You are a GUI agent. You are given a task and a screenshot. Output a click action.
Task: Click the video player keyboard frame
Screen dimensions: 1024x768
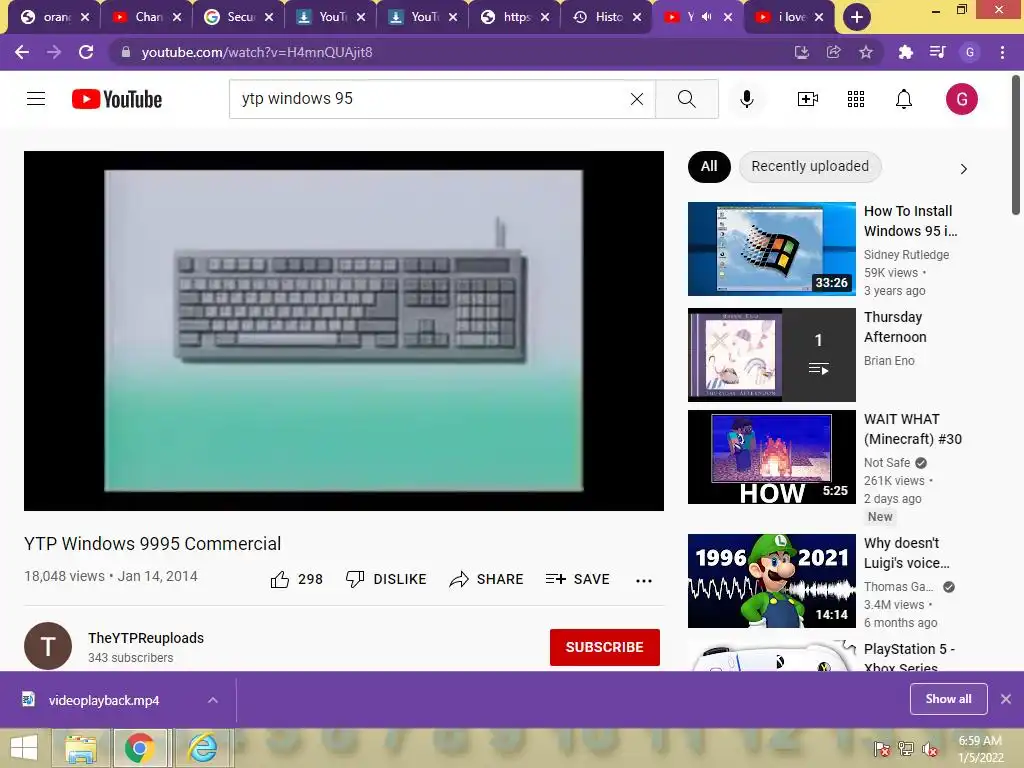point(344,330)
